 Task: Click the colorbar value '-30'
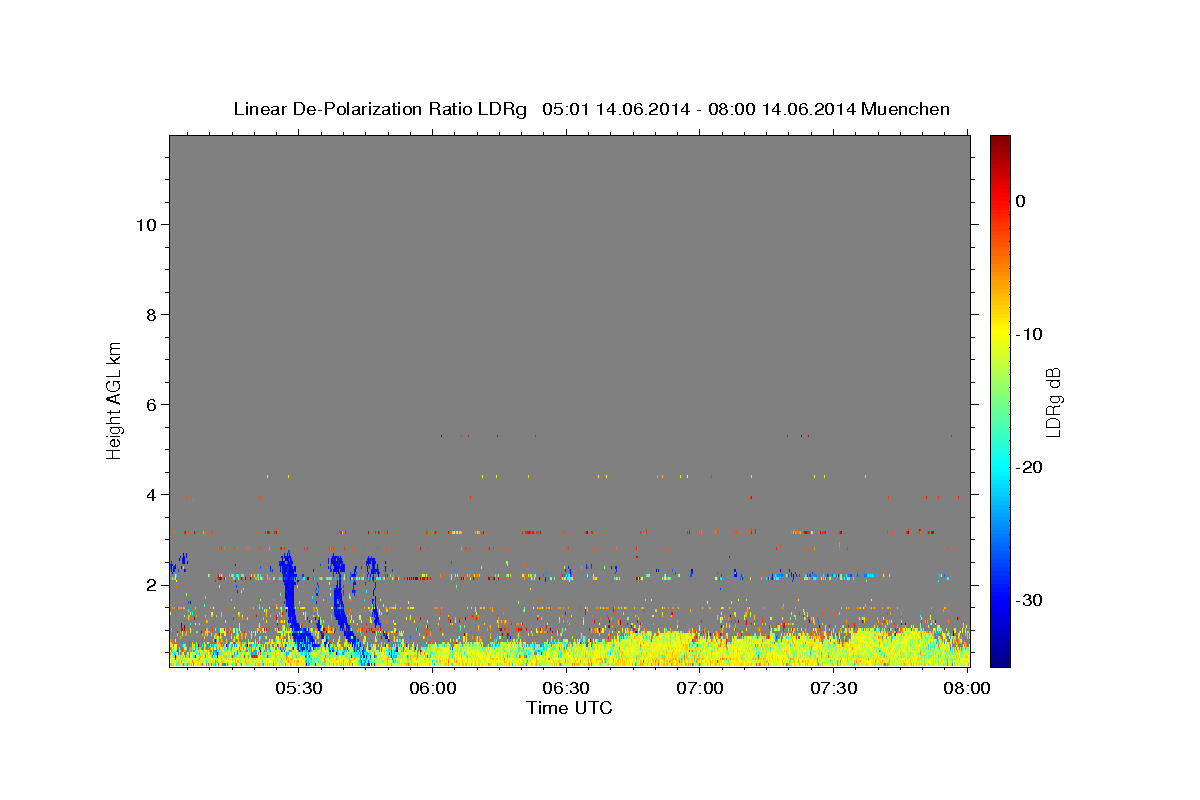pos(1030,600)
